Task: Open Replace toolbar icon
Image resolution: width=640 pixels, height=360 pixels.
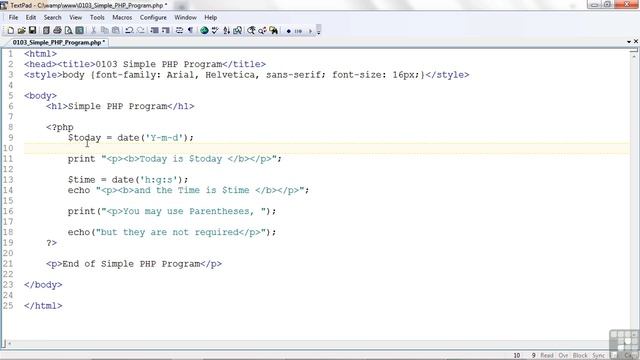Action: click(262, 31)
